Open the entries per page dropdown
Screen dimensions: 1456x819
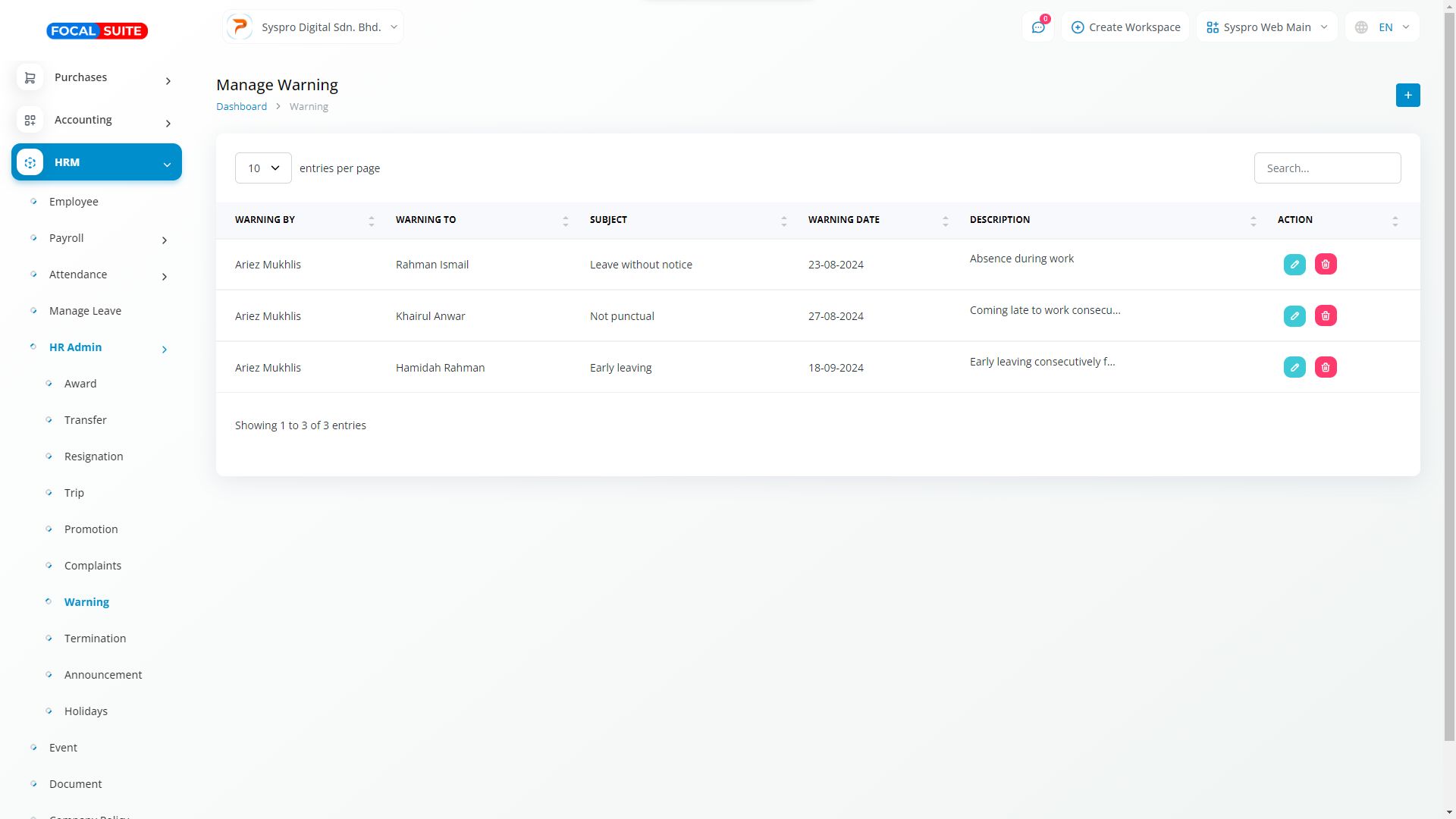point(263,168)
